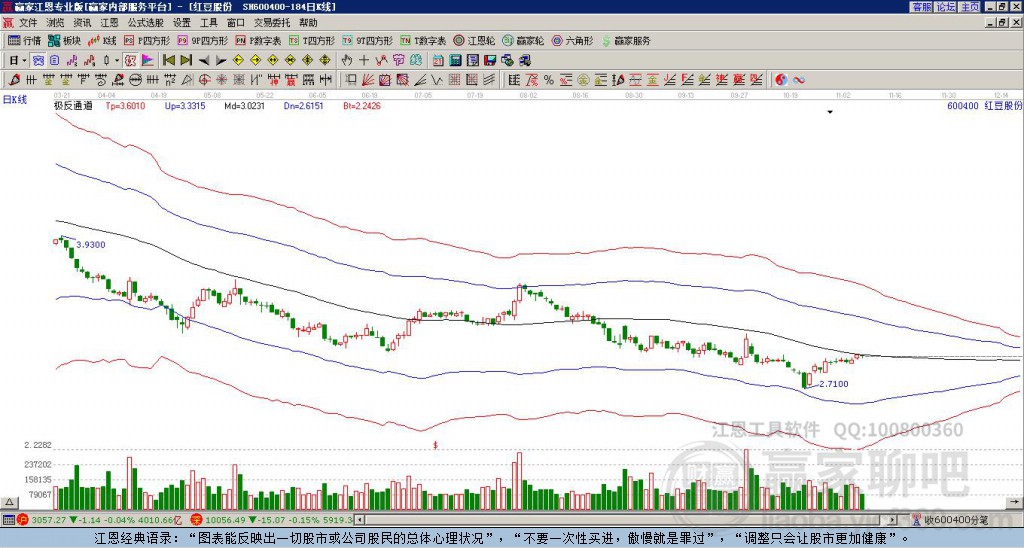Screen dimensions: 1024x548
Task: Click the Tp=3.6010 indicator value
Action: [x=125, y=106]
